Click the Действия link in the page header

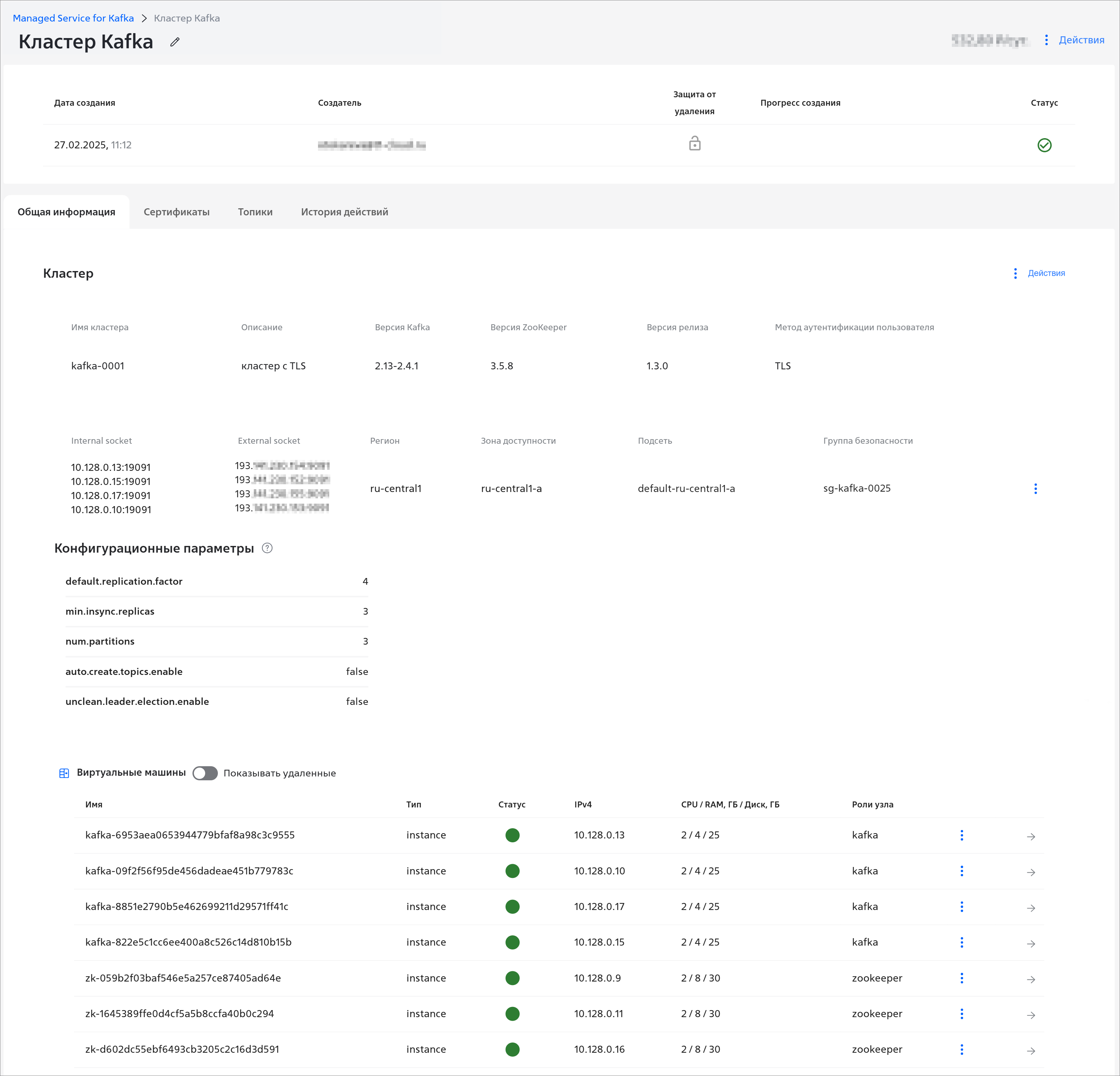point(1081,40)
